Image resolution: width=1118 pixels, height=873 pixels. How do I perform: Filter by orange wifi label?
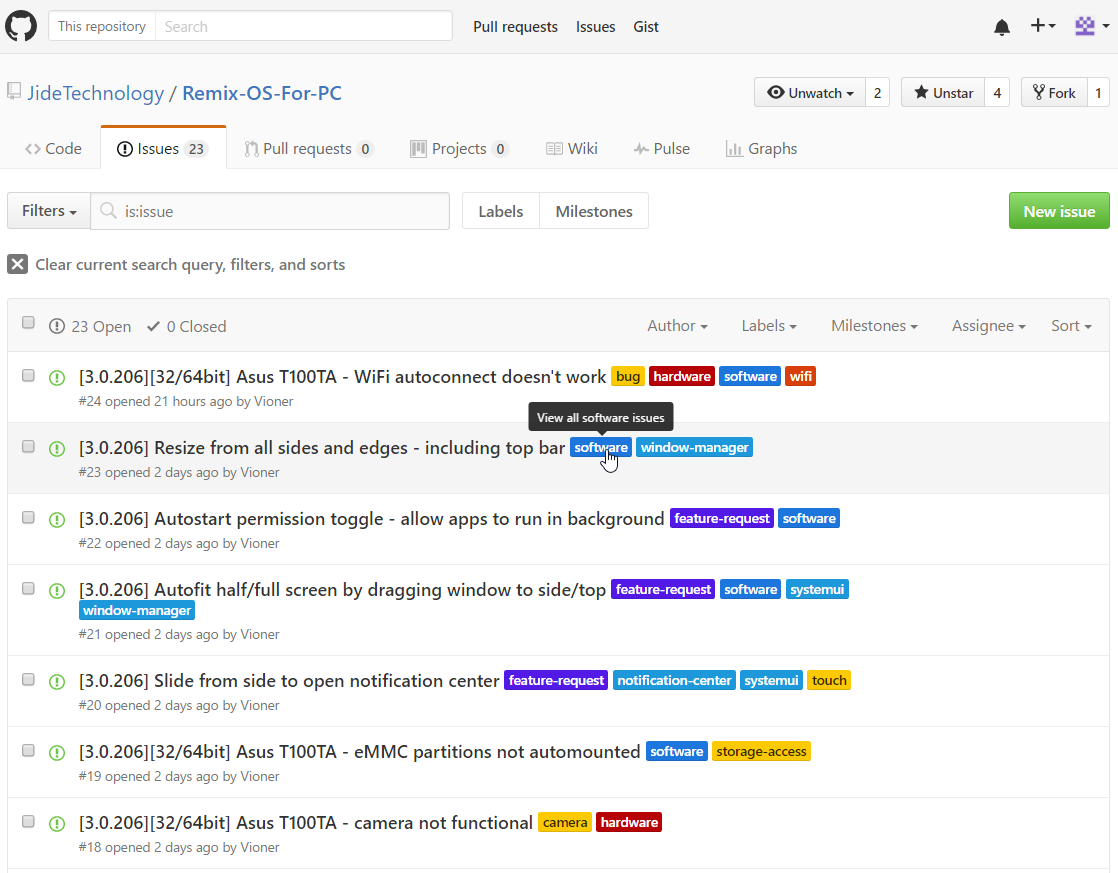pos(801,377)
